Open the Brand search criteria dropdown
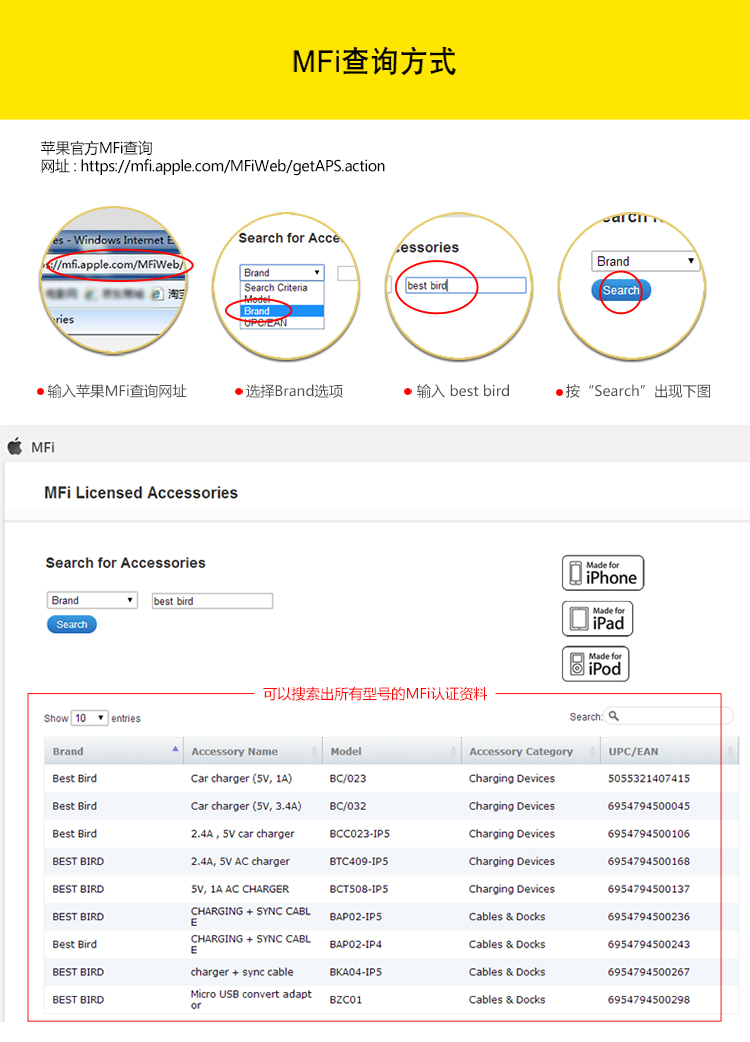The width and height of the screenshot is (750, 1042). (92, 600)
